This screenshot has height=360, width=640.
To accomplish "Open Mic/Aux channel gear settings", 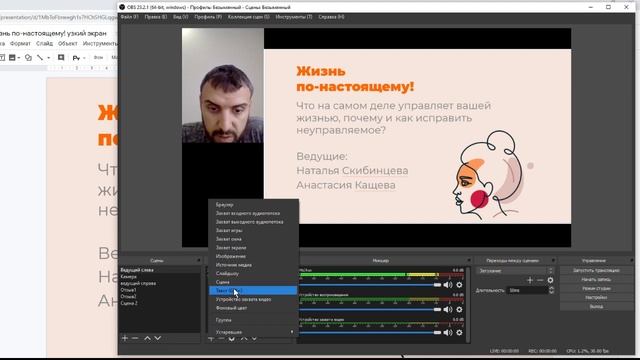I will [x=459, y=285].
